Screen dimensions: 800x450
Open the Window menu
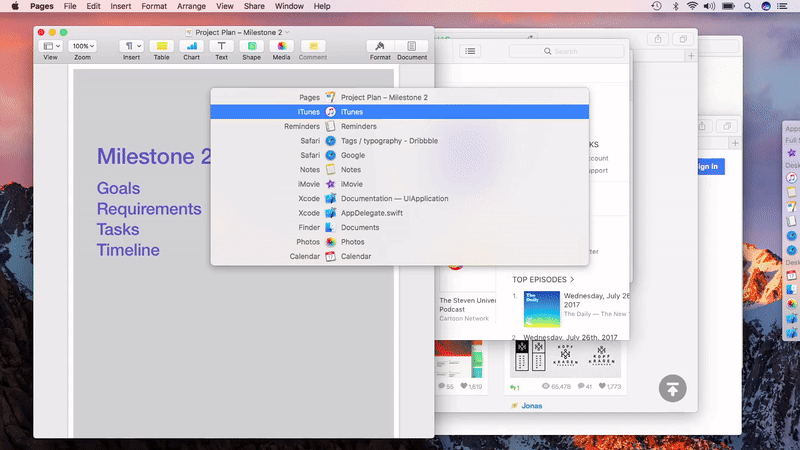pos(289,6)
